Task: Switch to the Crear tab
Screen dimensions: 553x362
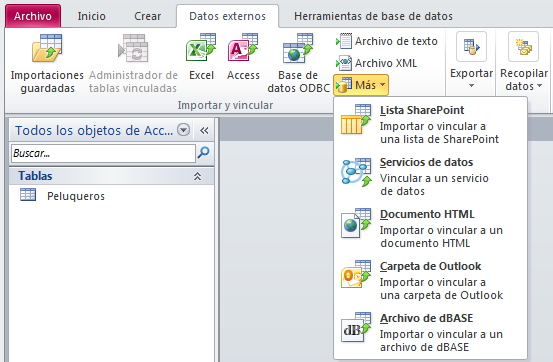Action: click(x=147, y=16)
